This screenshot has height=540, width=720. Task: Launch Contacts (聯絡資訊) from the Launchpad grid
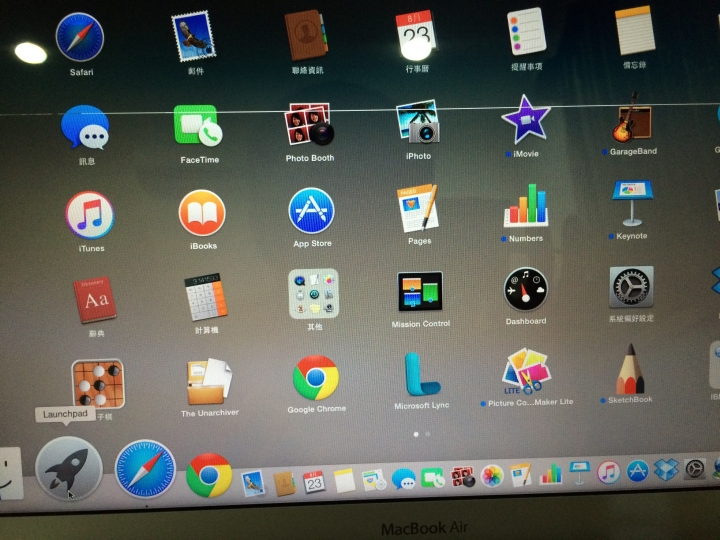[306, 35]
